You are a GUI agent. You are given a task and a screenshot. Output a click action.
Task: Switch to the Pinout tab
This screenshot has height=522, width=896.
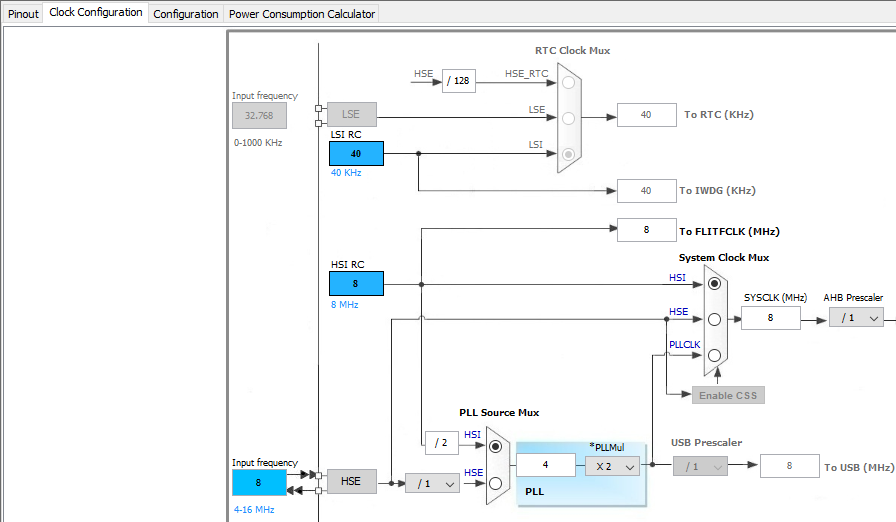pyautogui.click(x=23, y=14)
